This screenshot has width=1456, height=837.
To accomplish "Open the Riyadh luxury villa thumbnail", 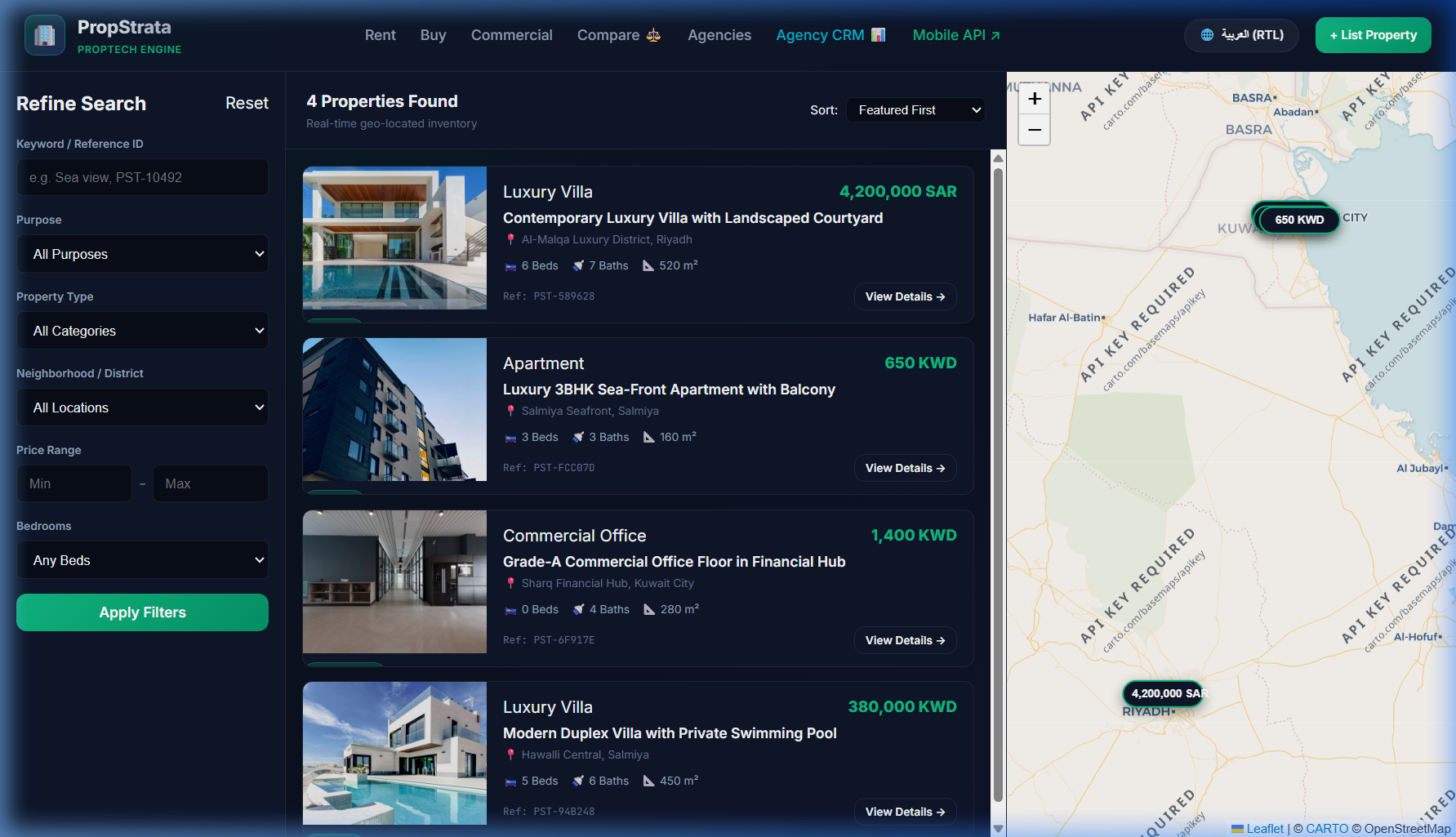I will coord(394,238).
